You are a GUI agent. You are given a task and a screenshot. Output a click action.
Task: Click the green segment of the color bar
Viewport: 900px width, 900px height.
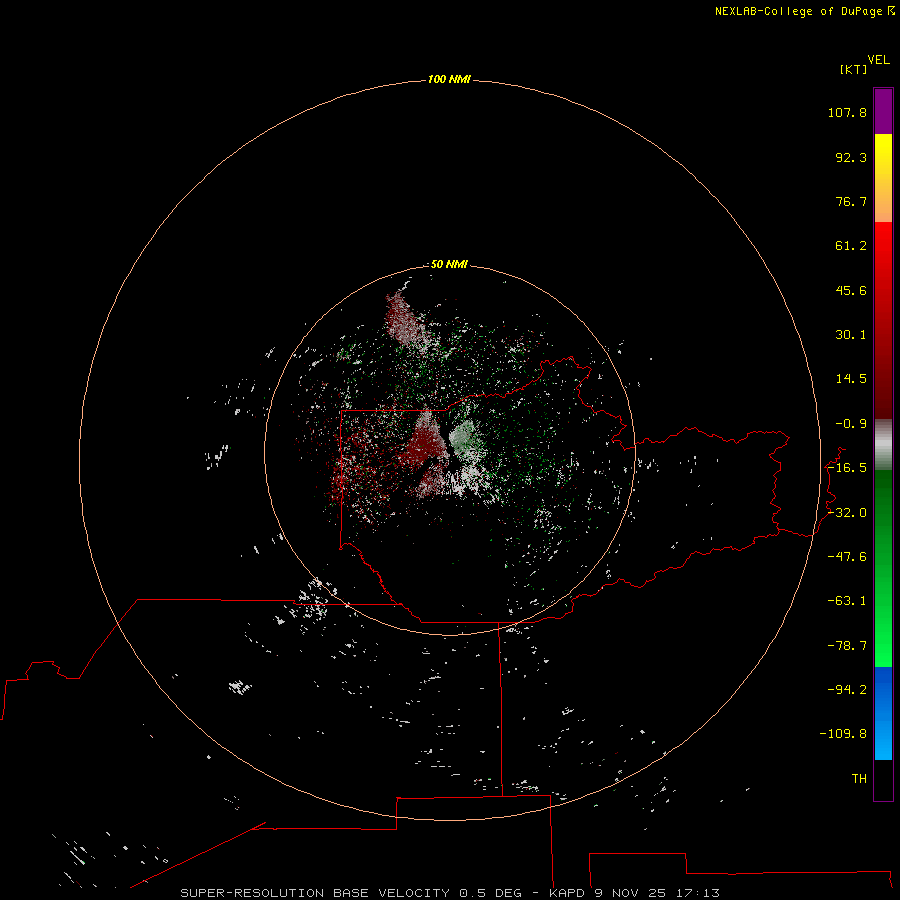883,568
